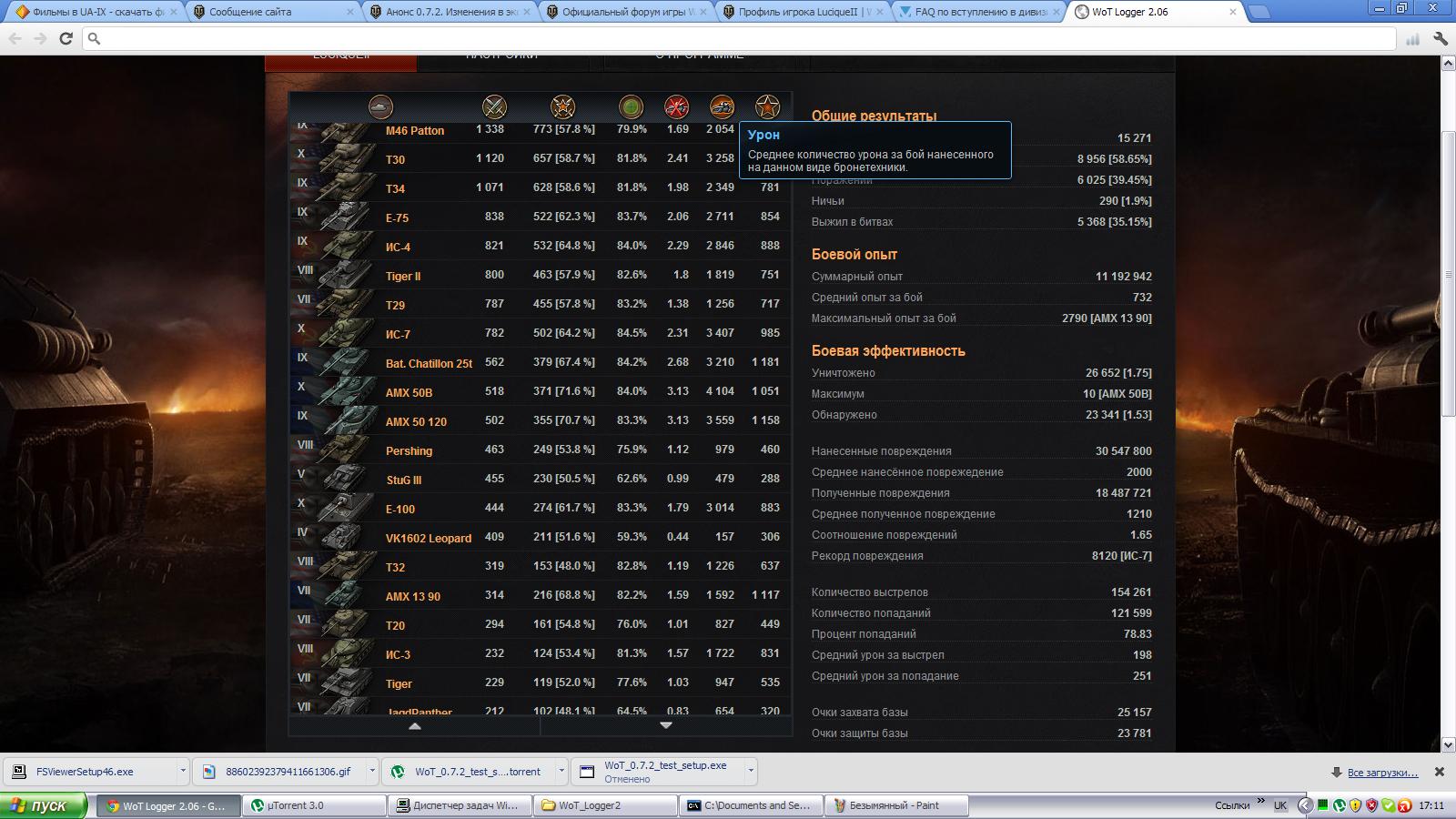Click the page scrollbar down arrow
The width and height of the screenshot is (1456, 819).
pyautogui.click(x=1448, y=745)
